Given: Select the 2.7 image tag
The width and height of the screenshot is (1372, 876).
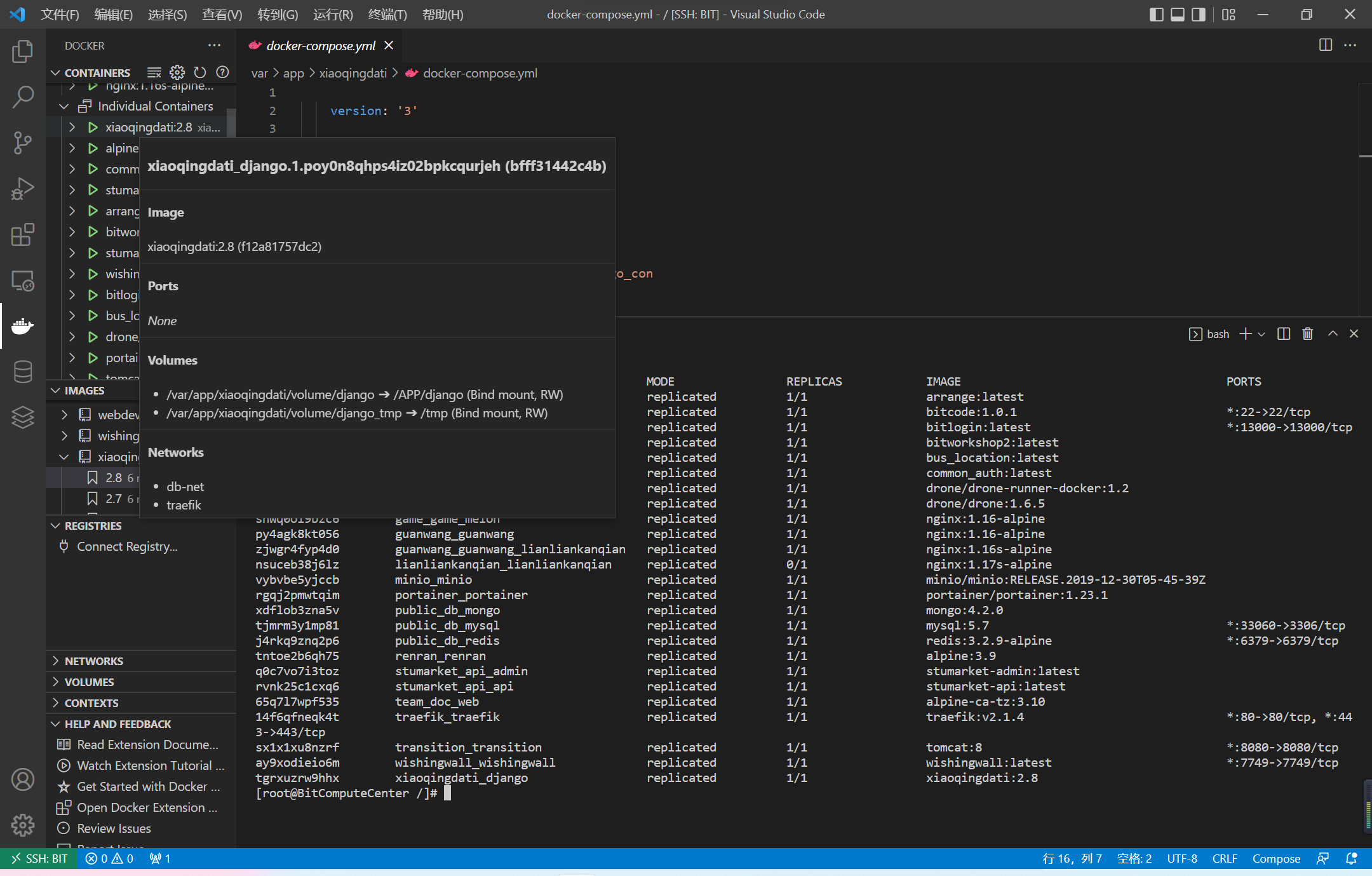Looking at the screenshot, I should tap(113, 499).
